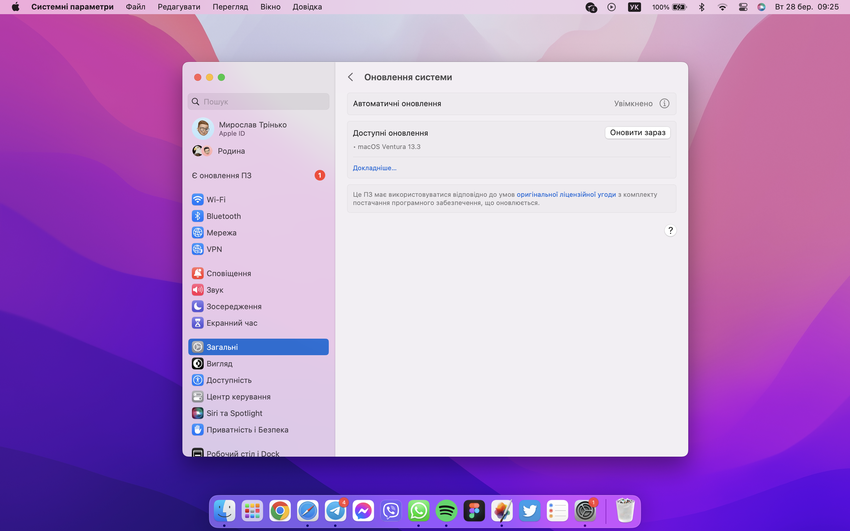Go back using the chevron arrow
This screenshot has width=850, height=531.
351,77
